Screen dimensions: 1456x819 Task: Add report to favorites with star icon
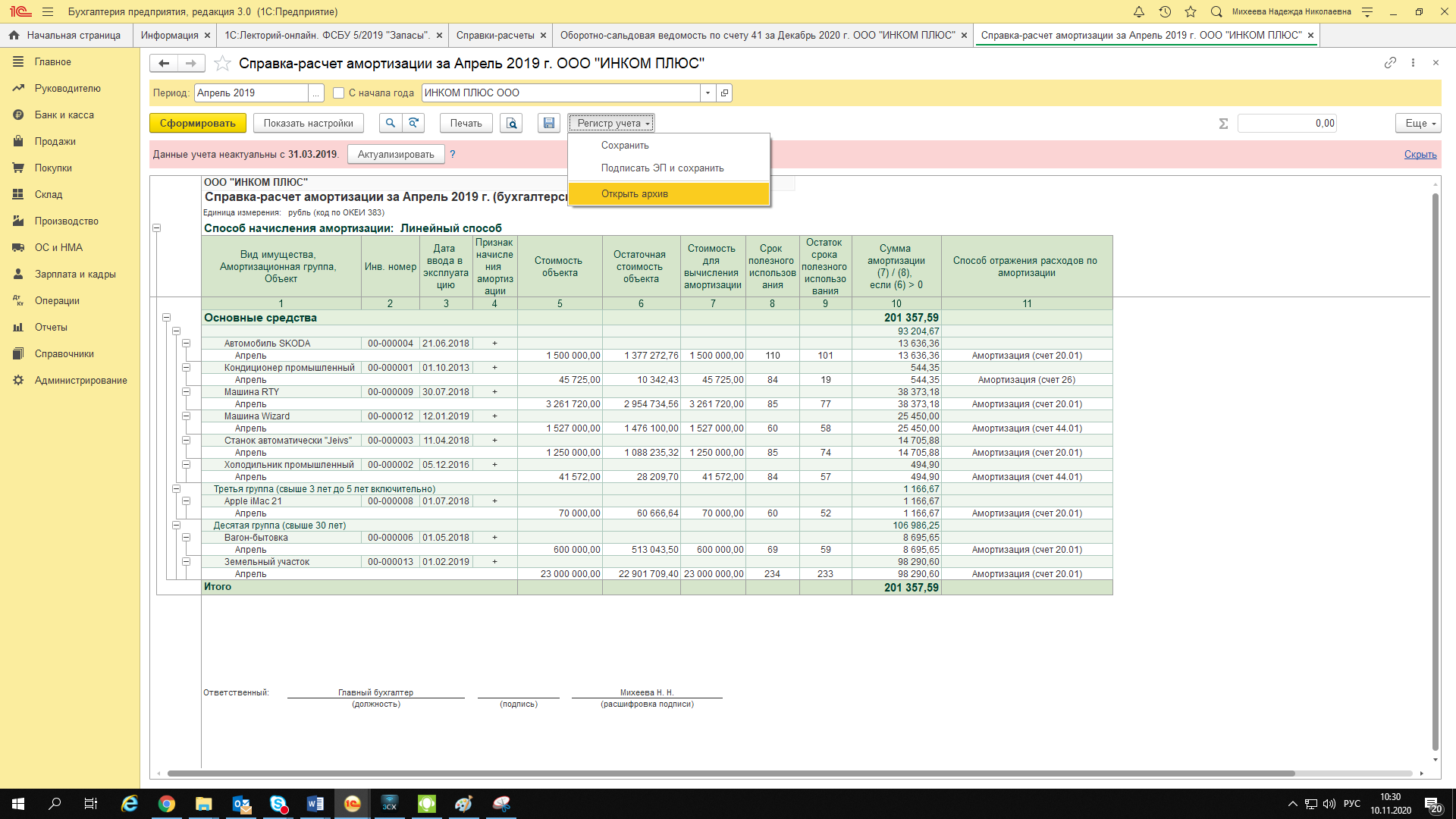coord(222,63)
